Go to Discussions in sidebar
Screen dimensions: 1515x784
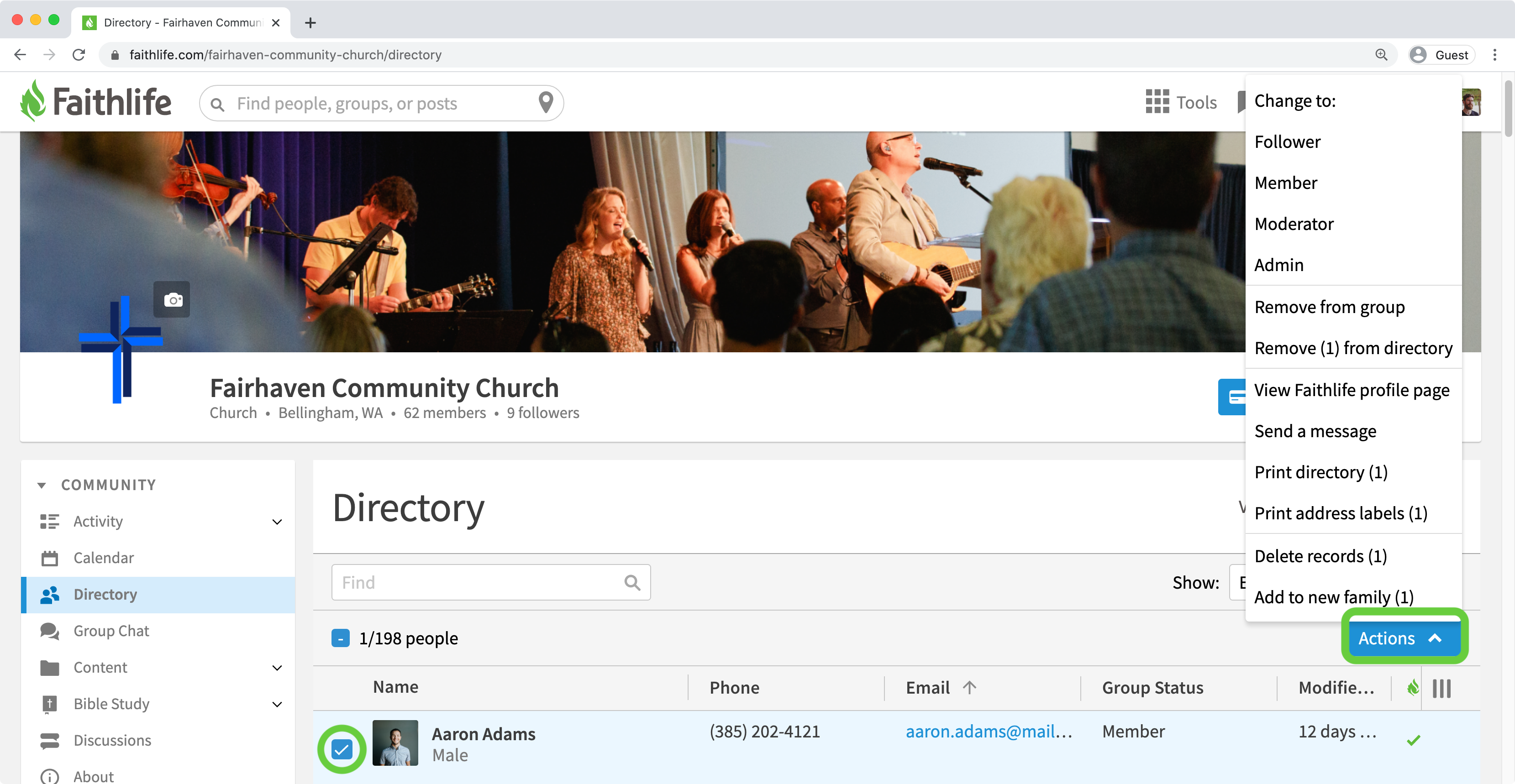112,741
